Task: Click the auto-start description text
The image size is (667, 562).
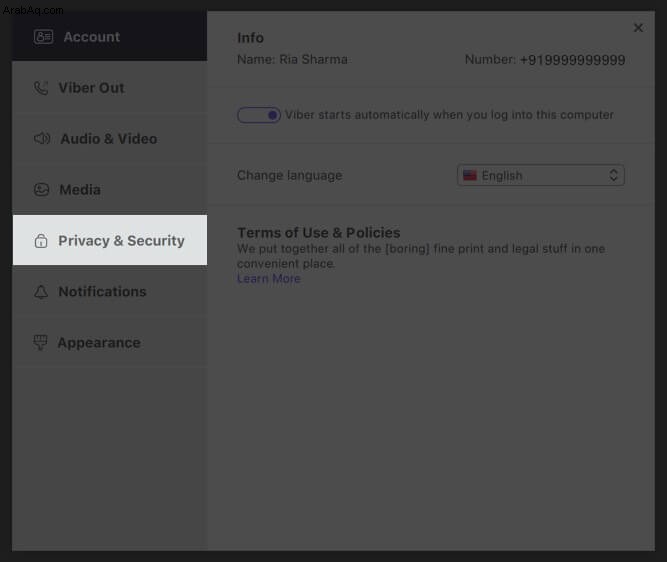Action: click(x=449, y=115)
